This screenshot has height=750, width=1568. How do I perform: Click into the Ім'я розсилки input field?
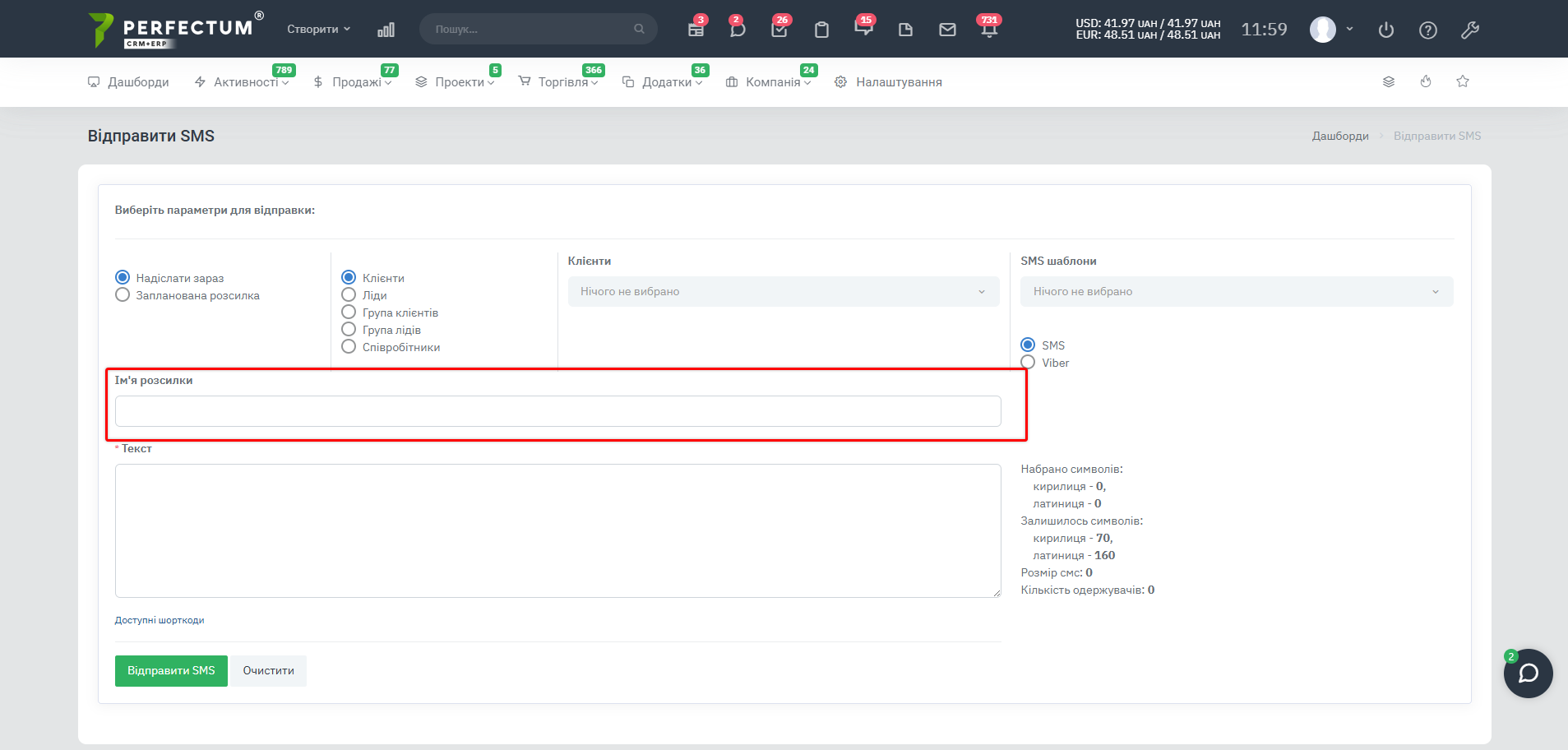pyautogui.click(x=557, y=411)
